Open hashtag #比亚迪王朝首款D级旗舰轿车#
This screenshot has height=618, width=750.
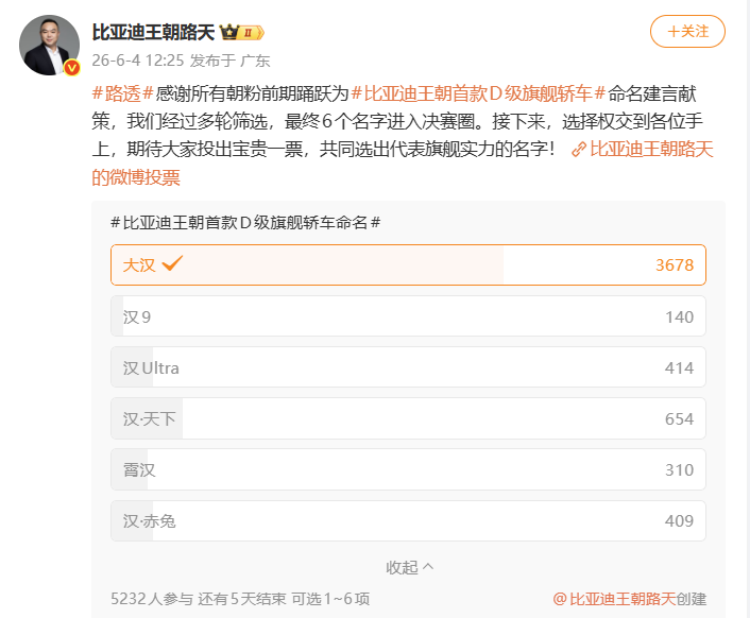click(x=479, y=93)
